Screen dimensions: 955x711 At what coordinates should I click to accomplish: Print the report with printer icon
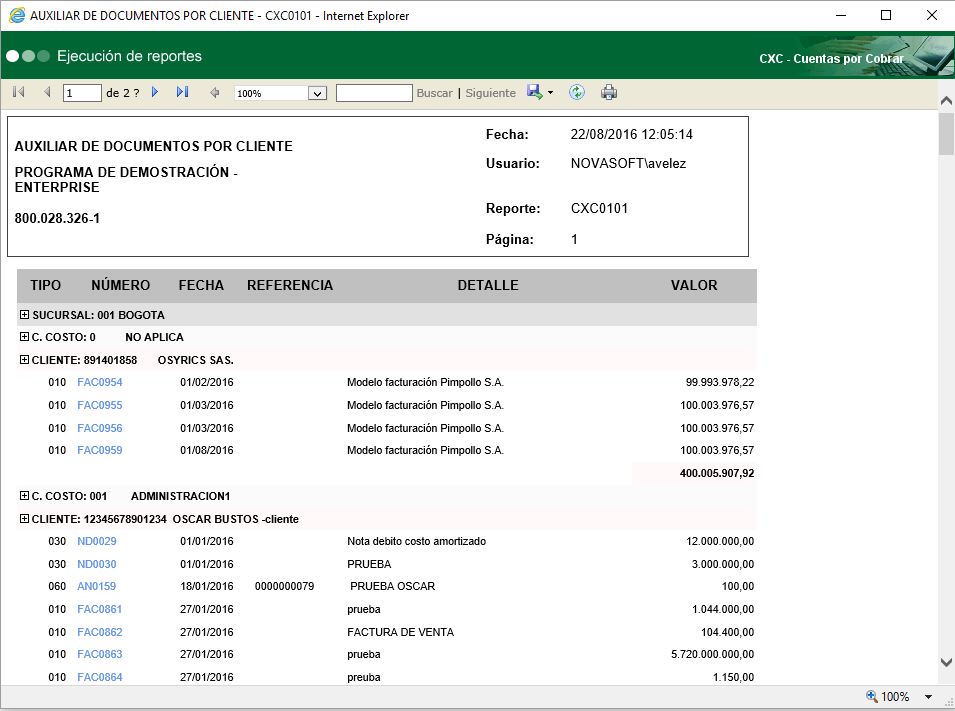(x=609, y=93)
